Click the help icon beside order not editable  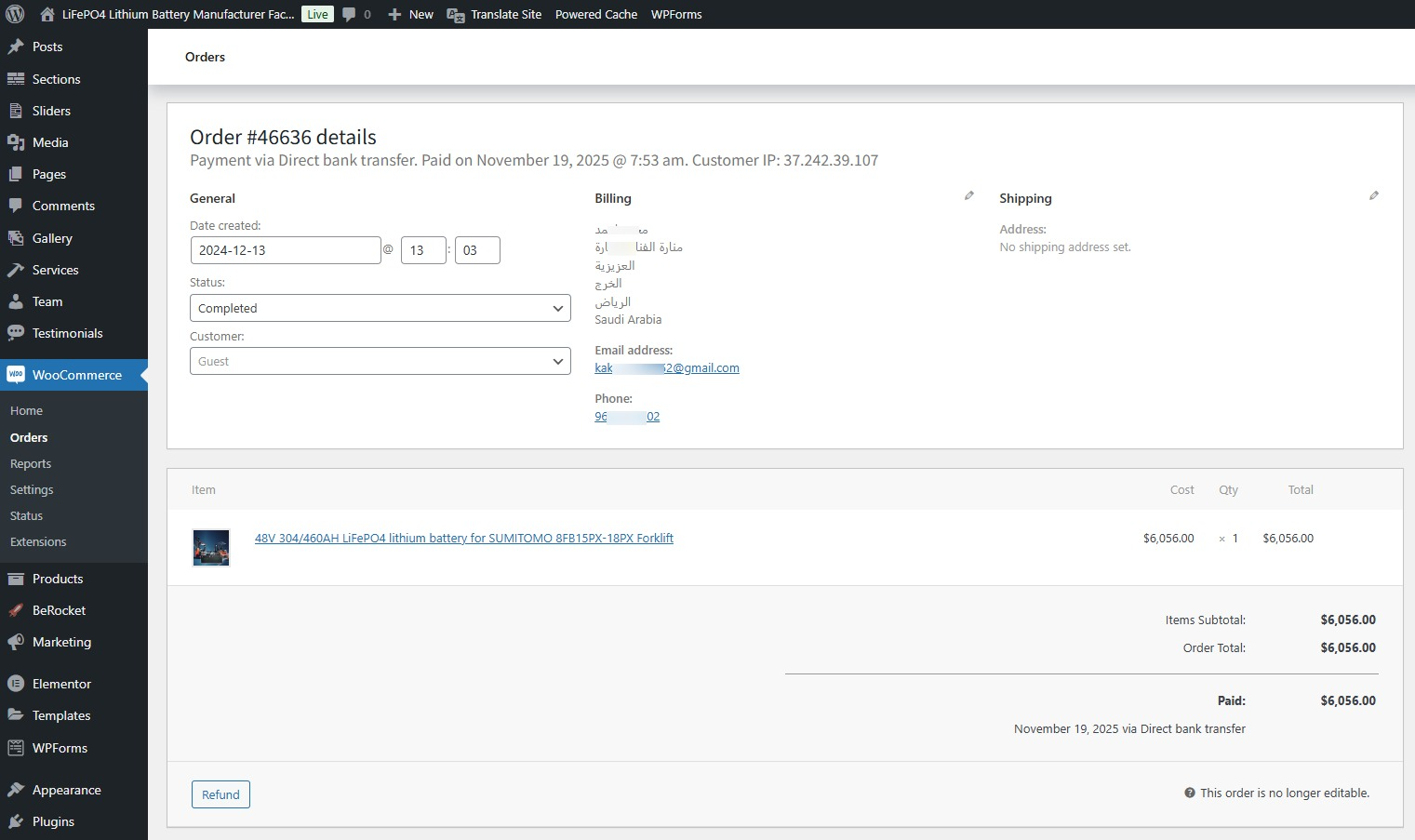click(x=1189, y=793)
